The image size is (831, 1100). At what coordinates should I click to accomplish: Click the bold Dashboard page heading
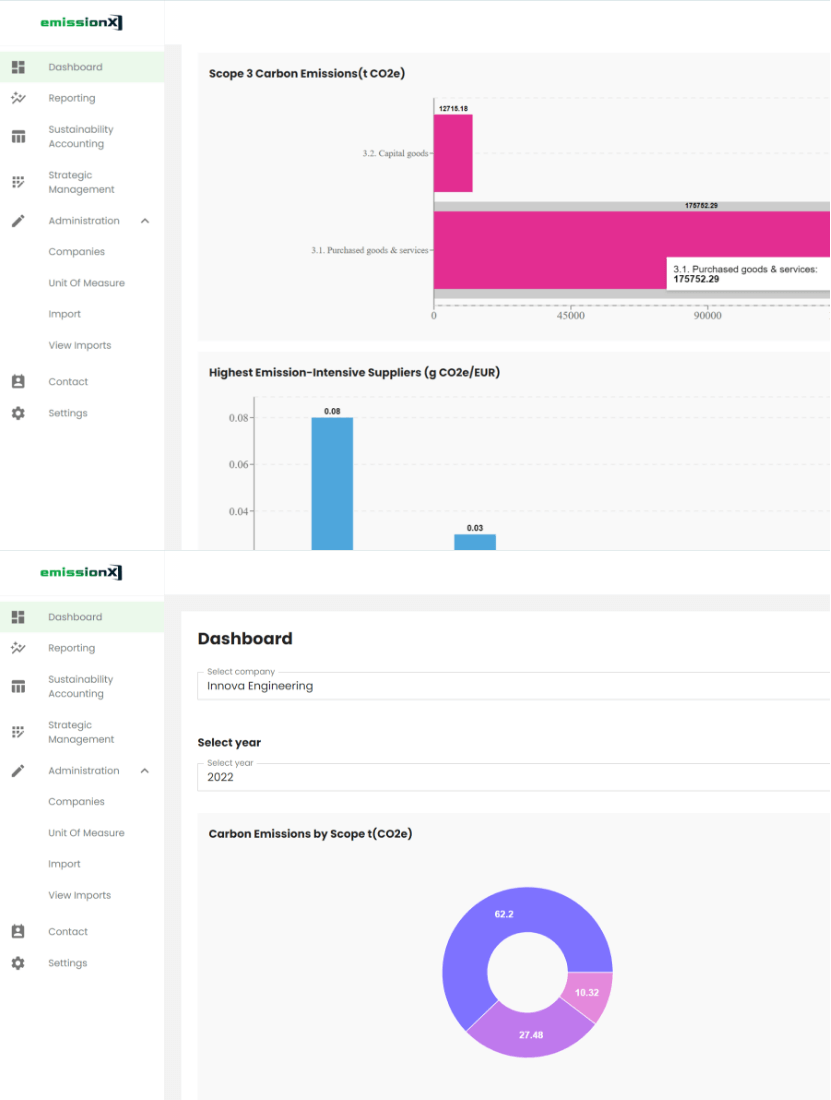[x=245, y=639]
